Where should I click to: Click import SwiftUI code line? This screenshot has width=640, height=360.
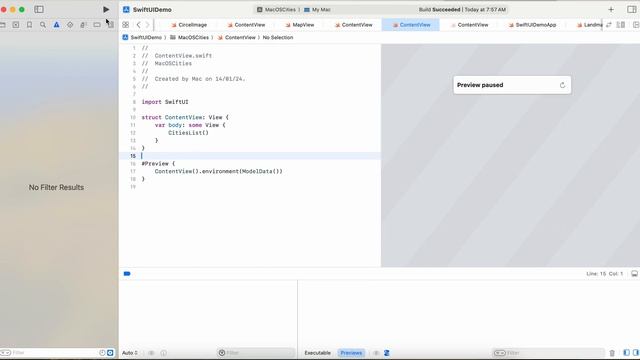point(165,102)
